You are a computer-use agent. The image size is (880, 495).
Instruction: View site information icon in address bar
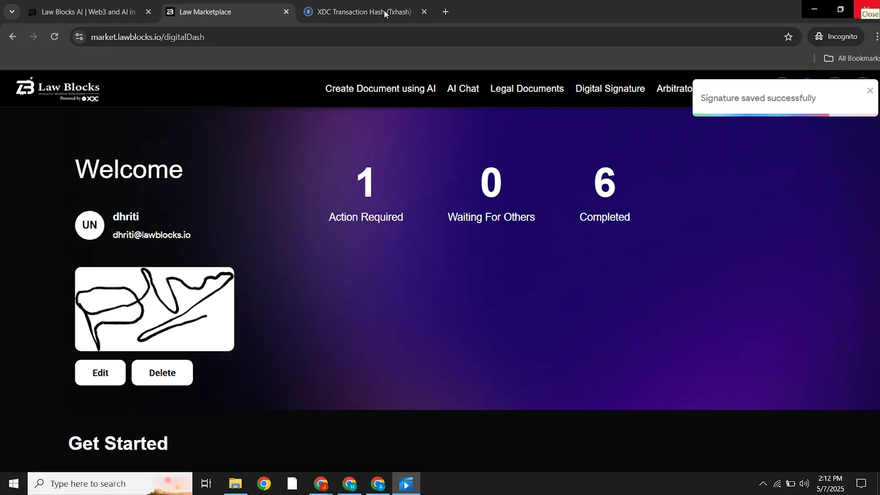coord(80,37)
